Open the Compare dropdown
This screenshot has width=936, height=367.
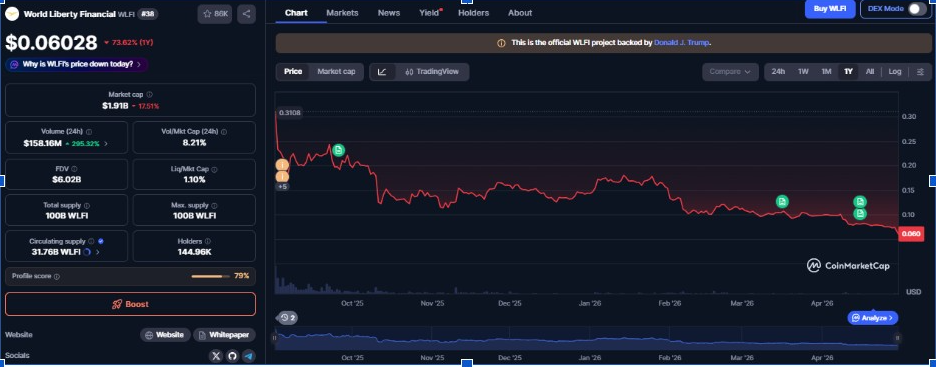pyautogui.click(x=730, y=72)
